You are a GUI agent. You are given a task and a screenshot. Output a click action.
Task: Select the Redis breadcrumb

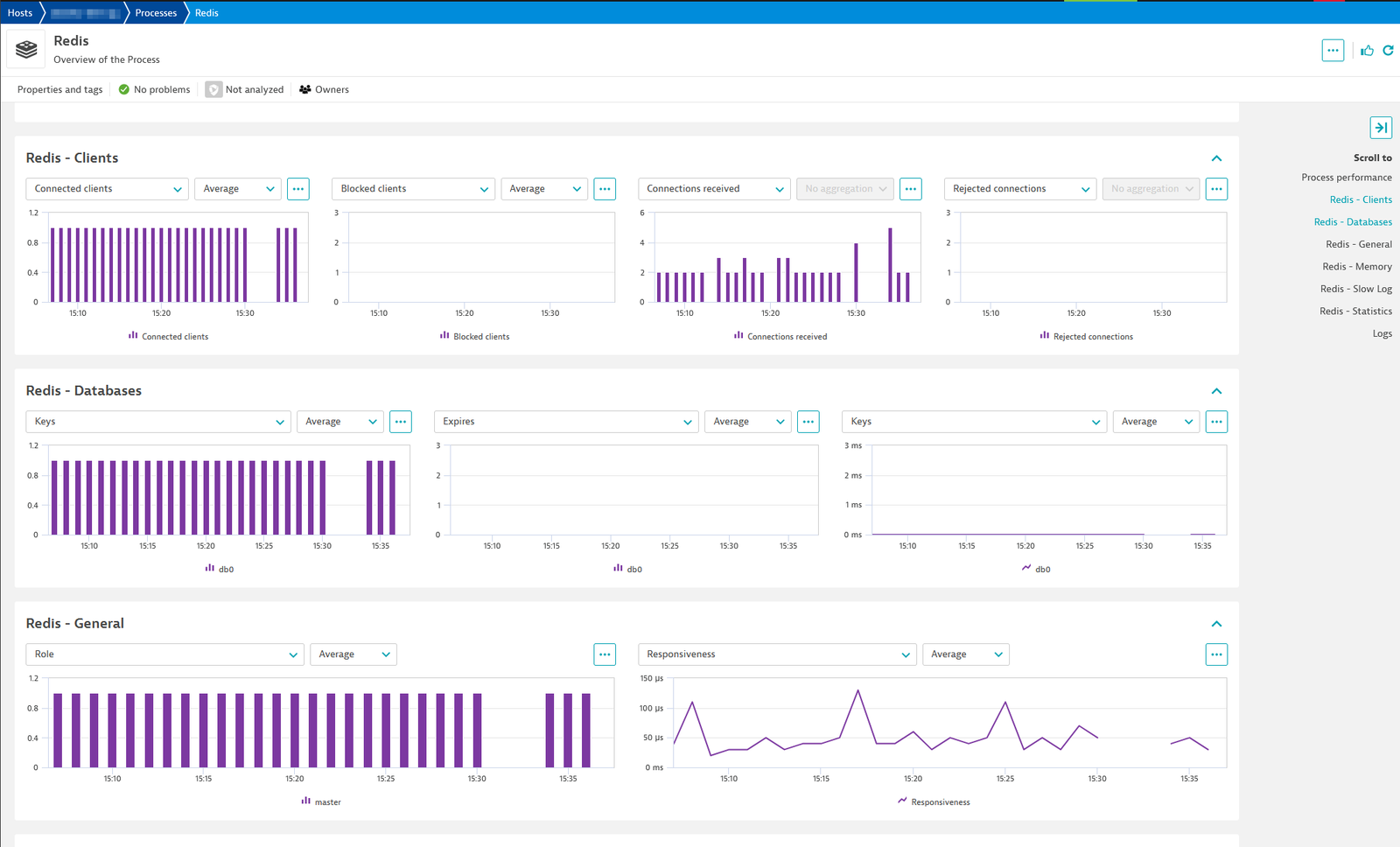(x=206, y=12)
